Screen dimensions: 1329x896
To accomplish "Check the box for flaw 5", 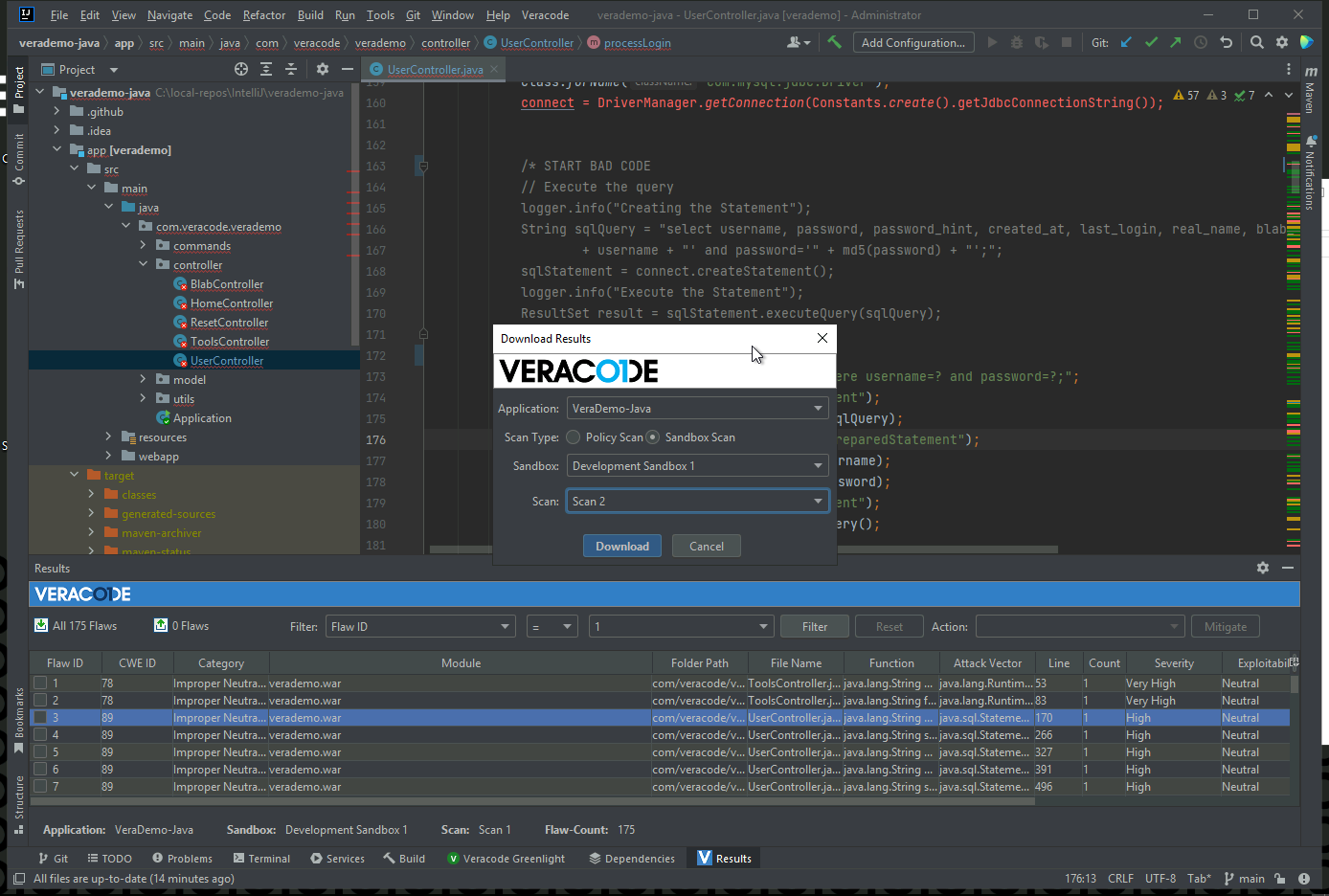I will [40, 751].
